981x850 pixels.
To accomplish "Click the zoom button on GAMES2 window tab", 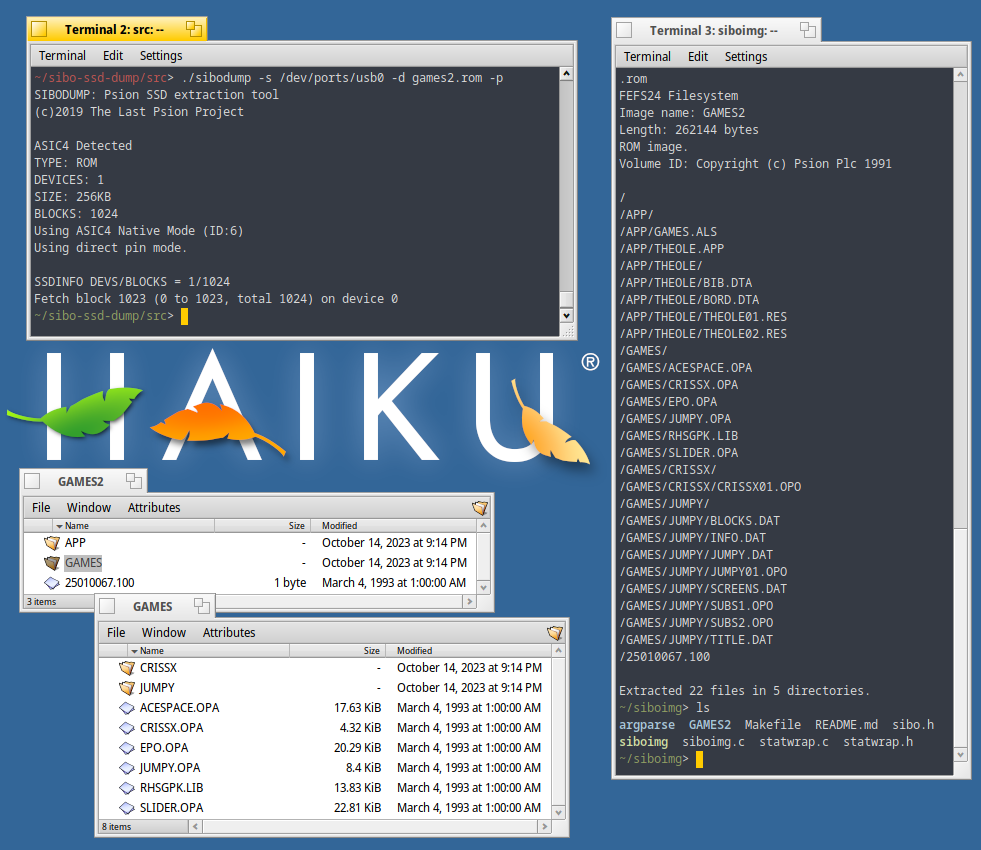I will (134, 481).
